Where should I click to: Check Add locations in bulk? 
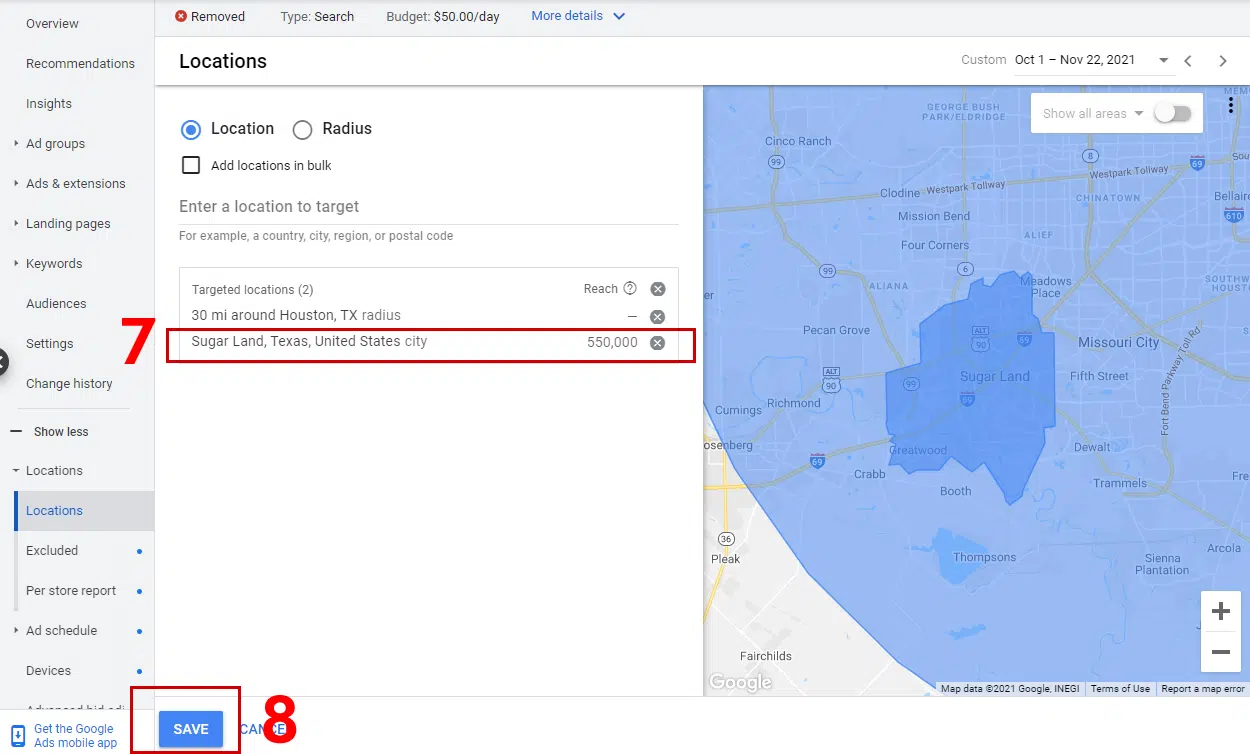(x=190, y=165)
